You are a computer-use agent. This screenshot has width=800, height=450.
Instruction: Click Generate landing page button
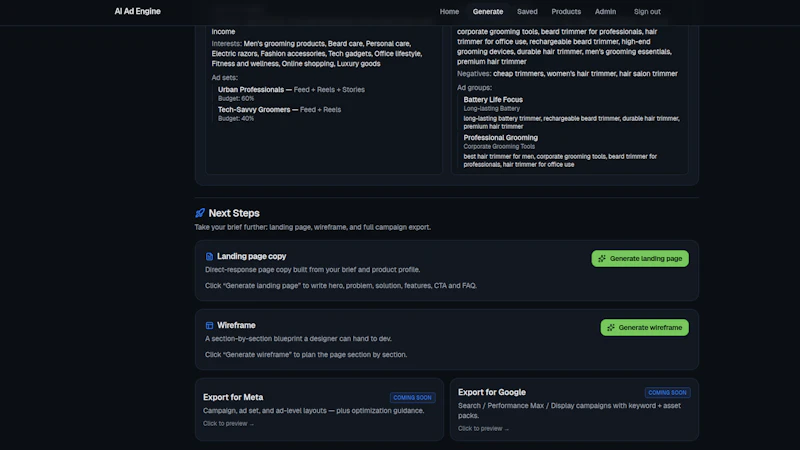(640, 259)
